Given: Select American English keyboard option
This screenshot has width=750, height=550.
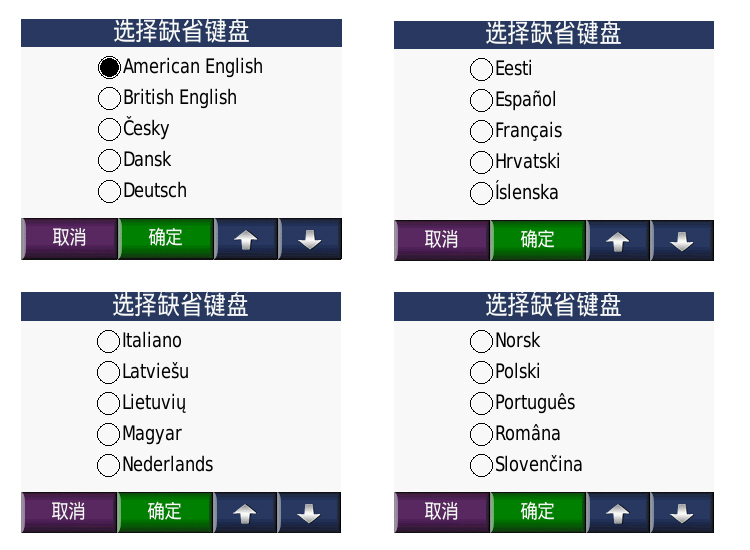Looking at the screenshot, I should (x=109, y=67).
